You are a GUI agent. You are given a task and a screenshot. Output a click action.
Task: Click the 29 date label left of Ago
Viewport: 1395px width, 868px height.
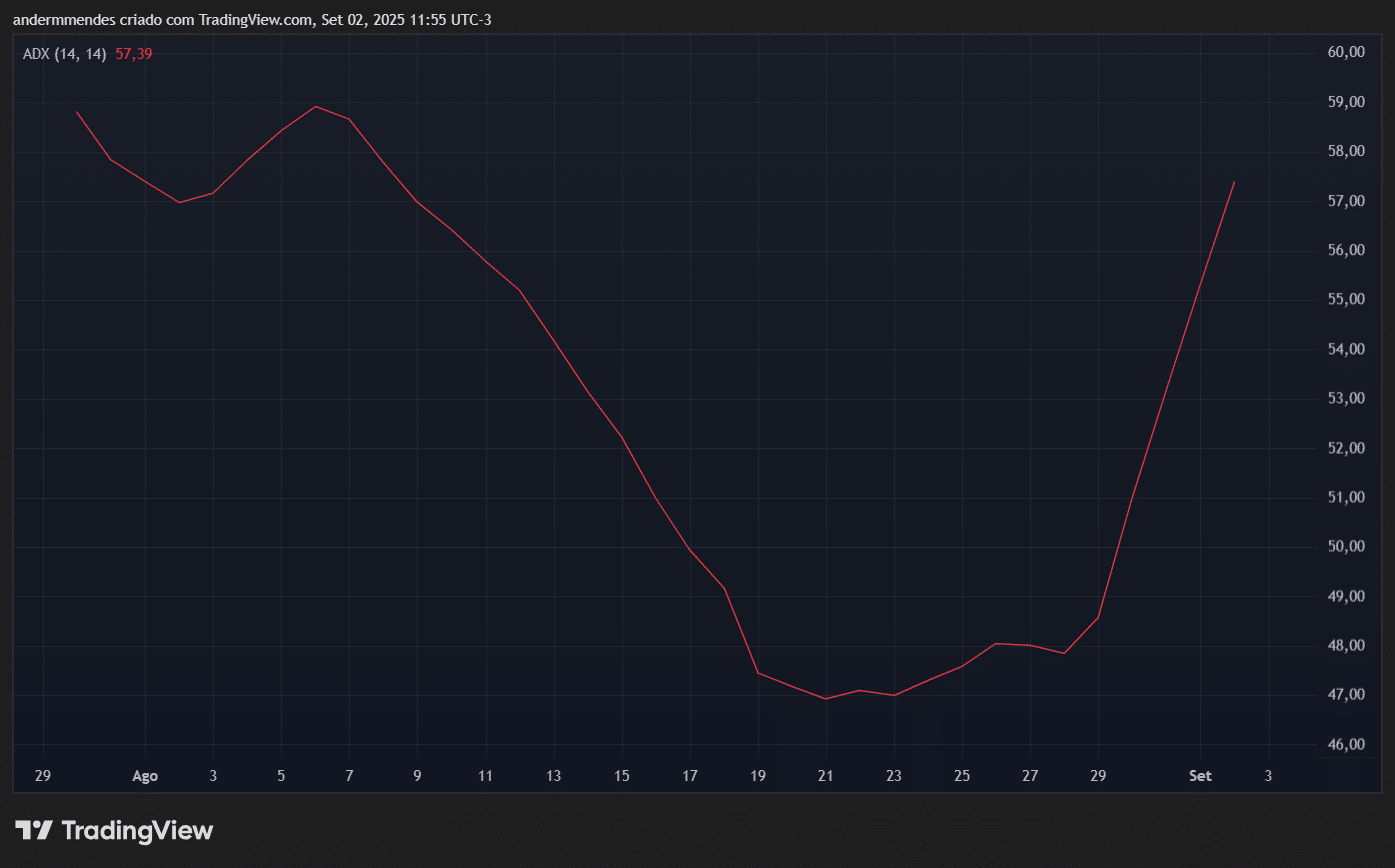[43, 775]
